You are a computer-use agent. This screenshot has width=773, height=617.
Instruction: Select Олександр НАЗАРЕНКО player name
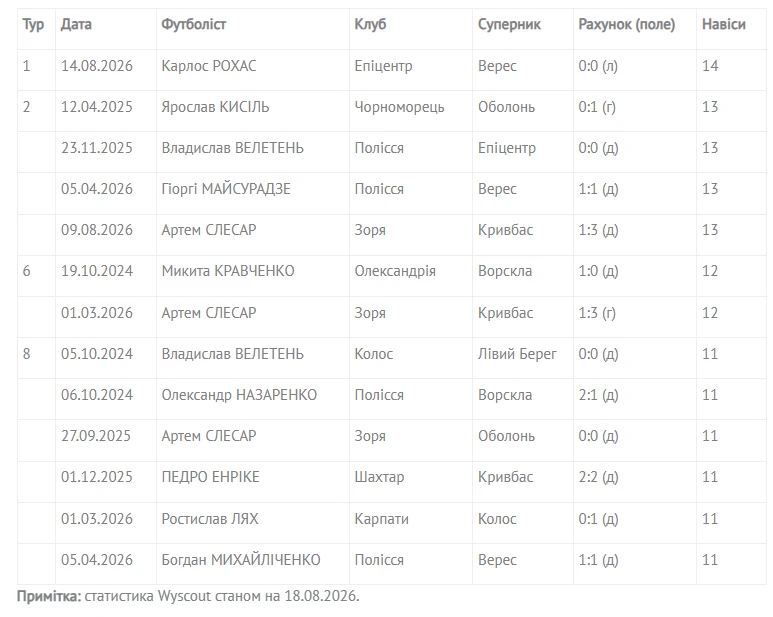[x=239, y=395]
